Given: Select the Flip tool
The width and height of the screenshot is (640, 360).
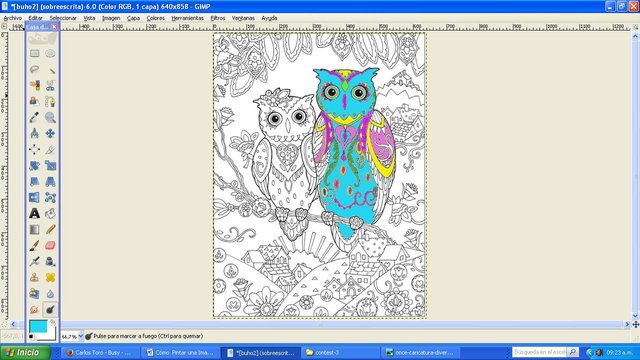Looking at the screenshot, I should pos(34,198).
